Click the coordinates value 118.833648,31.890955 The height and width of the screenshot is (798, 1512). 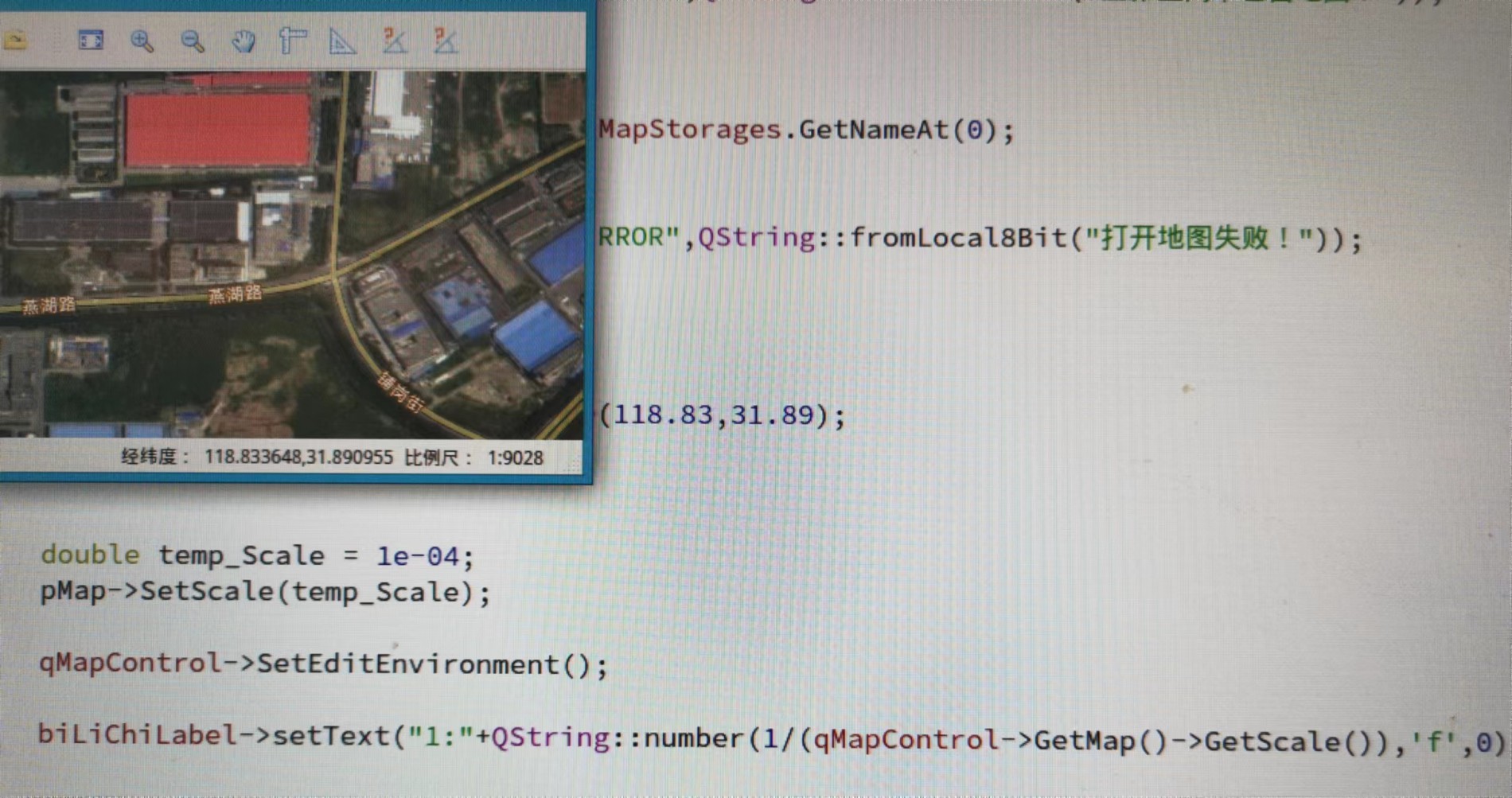(x=298, y=457)
